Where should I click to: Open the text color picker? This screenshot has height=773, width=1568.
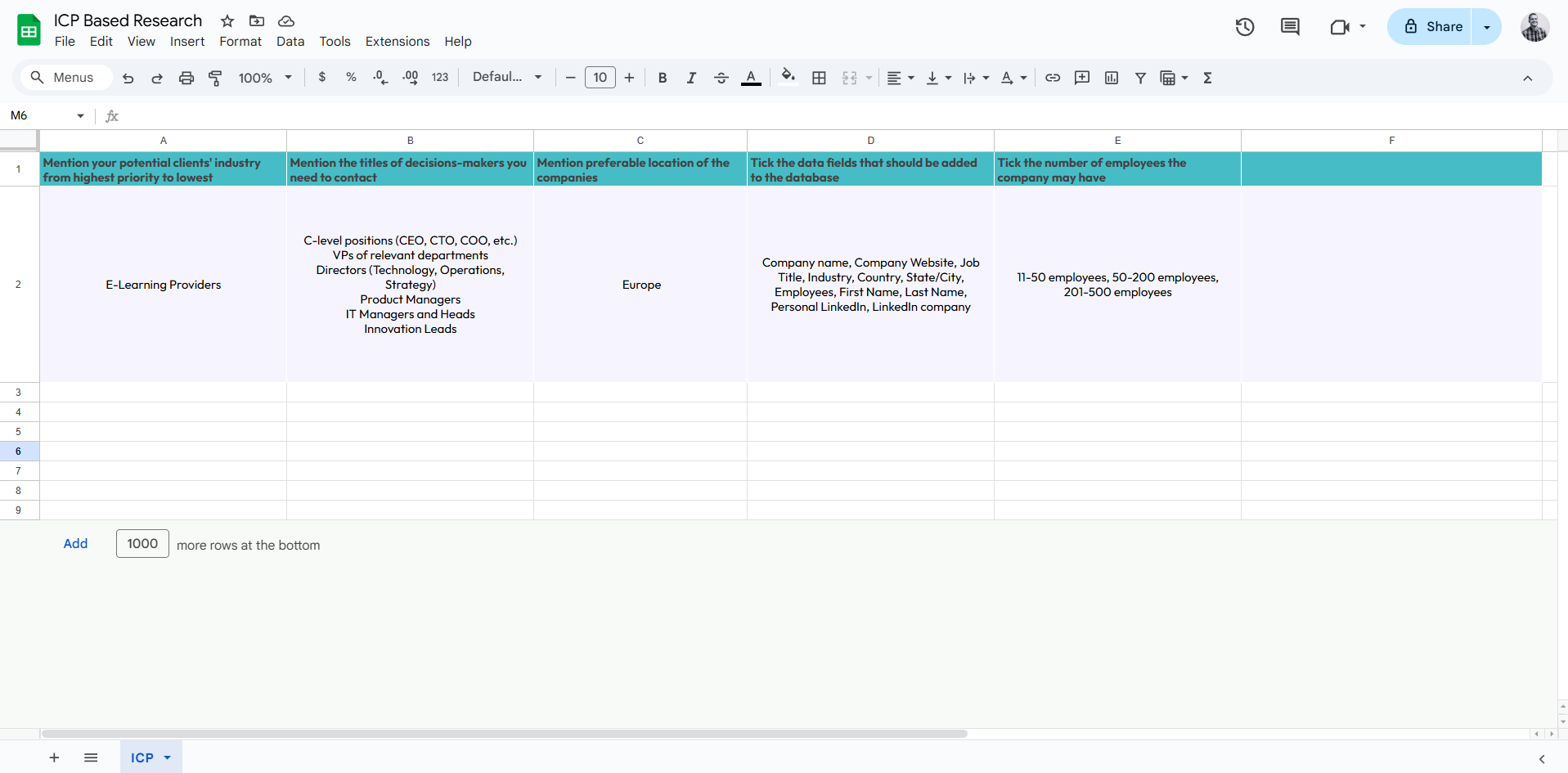tap(751, 78)
